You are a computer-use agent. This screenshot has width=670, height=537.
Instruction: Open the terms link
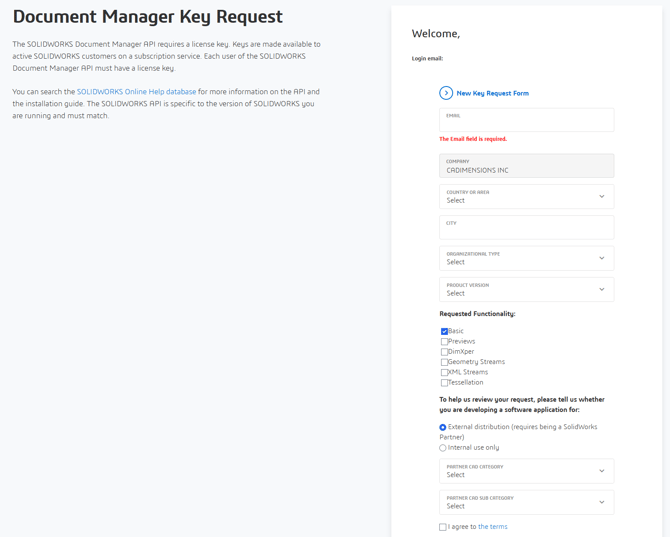(493, 527)
